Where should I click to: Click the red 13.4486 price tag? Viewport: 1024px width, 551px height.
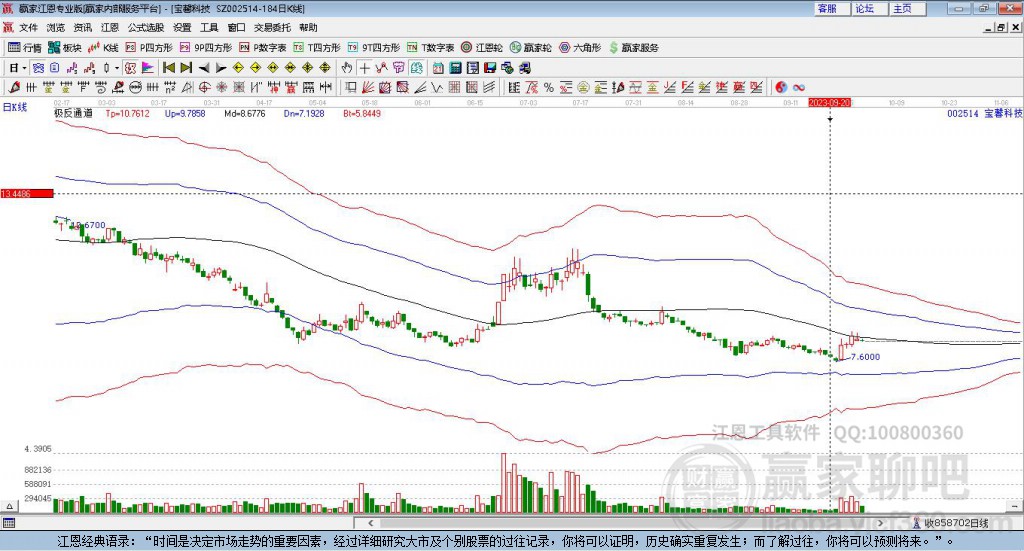point(27,194)
